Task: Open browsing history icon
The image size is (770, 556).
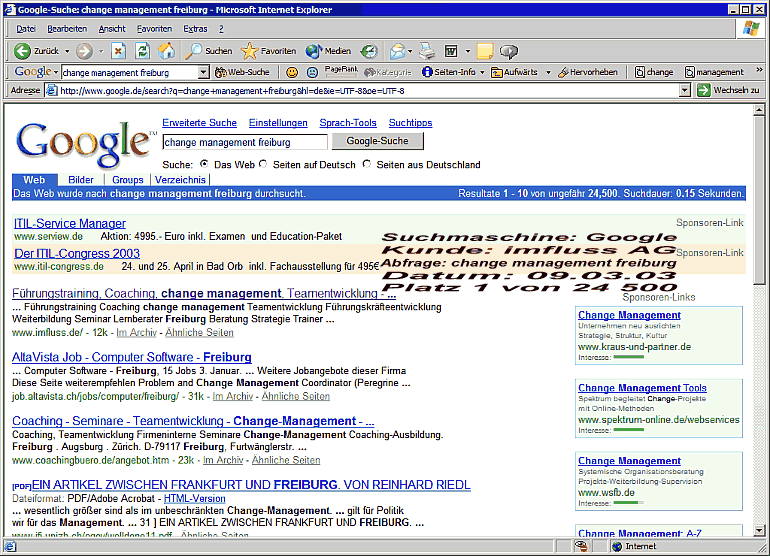Action: coord(369,51)
